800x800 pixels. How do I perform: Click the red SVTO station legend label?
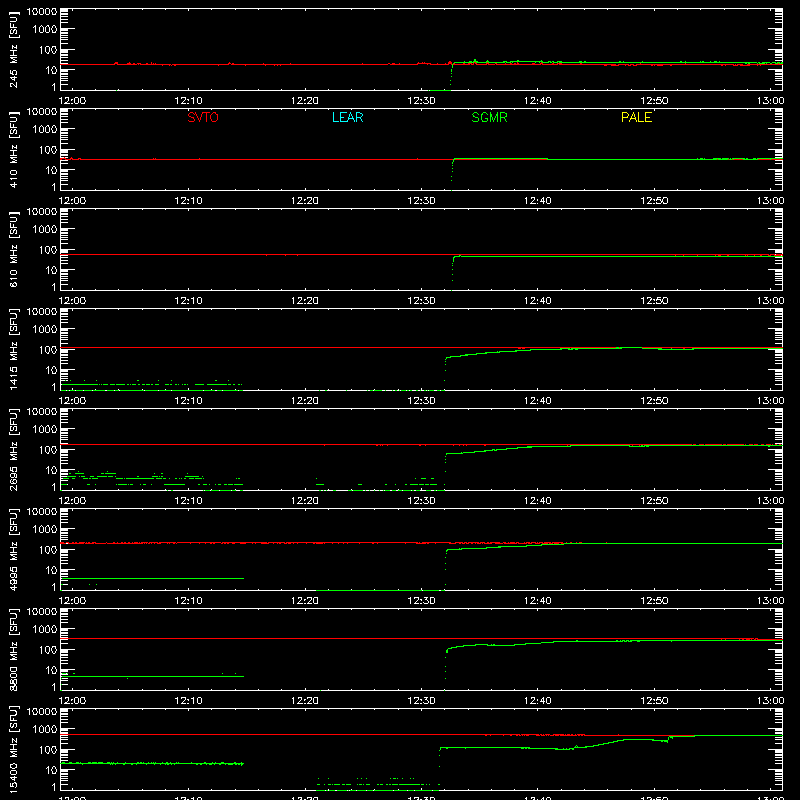[203, 117]
